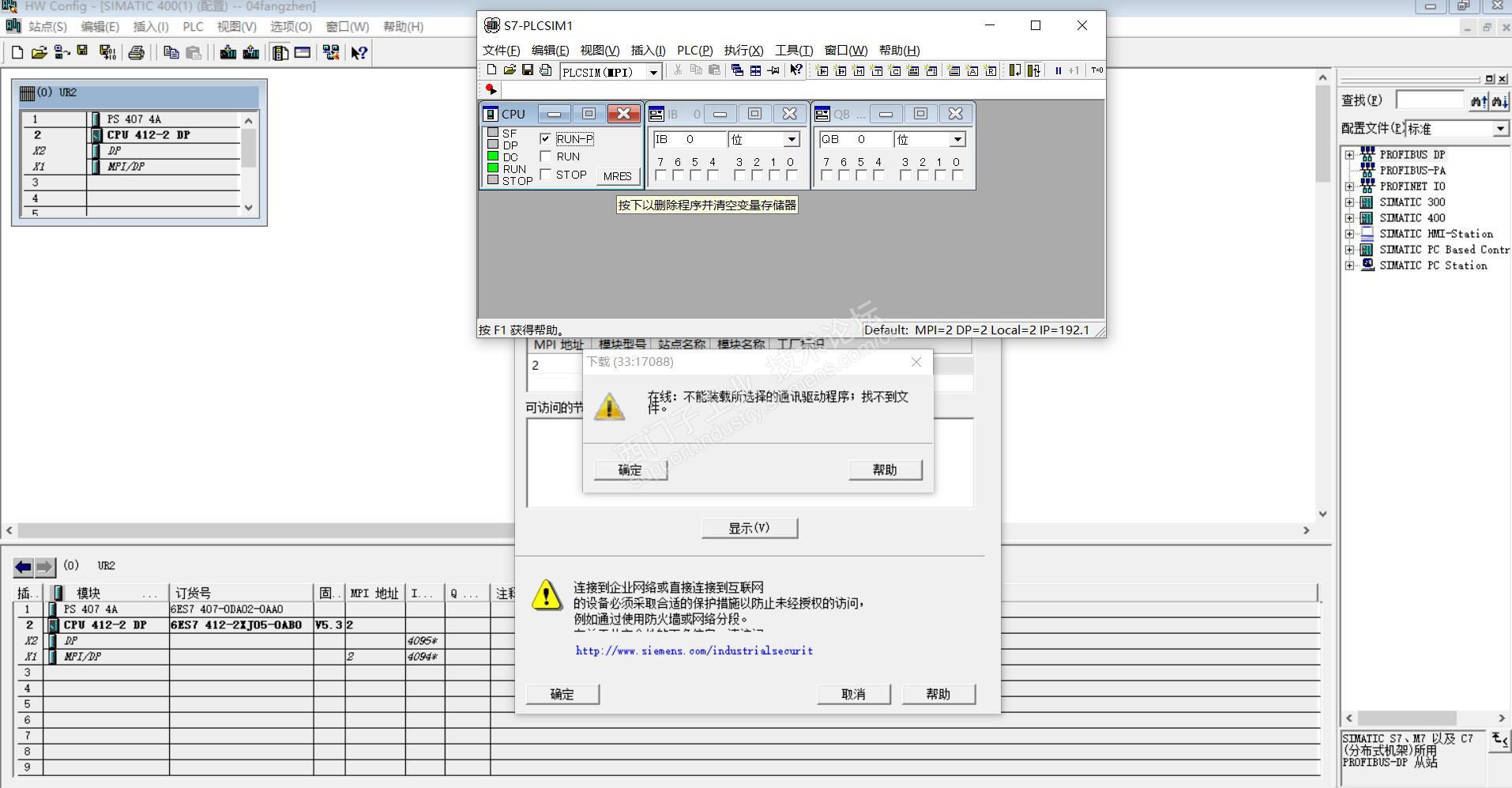Click Cascade windows icon in PLCSIM toolbar
The height and width of the screenshot is (788, 1512).
(x=737, y=70)
